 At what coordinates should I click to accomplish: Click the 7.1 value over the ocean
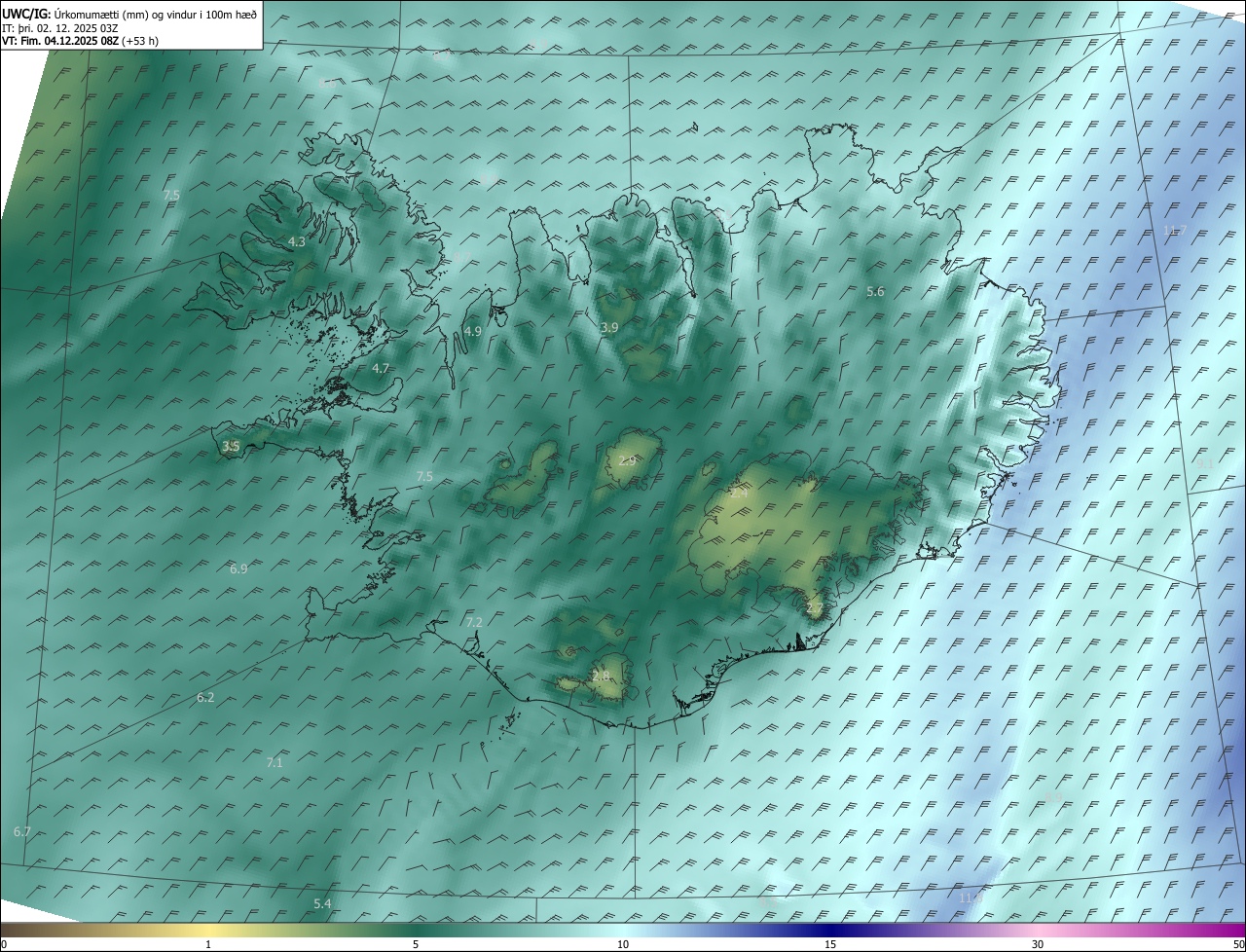(x=275, y=762)
